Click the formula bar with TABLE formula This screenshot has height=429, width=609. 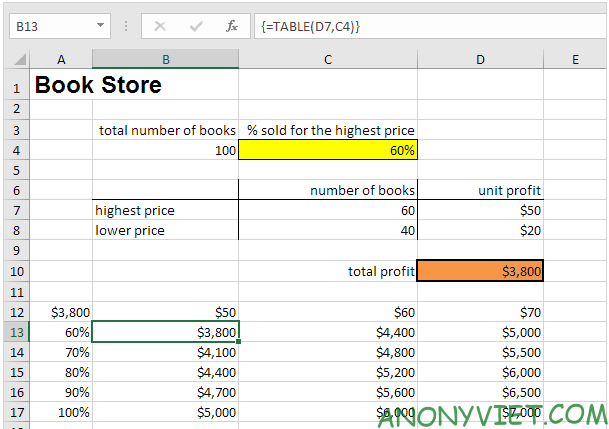(x=420, y=25)
